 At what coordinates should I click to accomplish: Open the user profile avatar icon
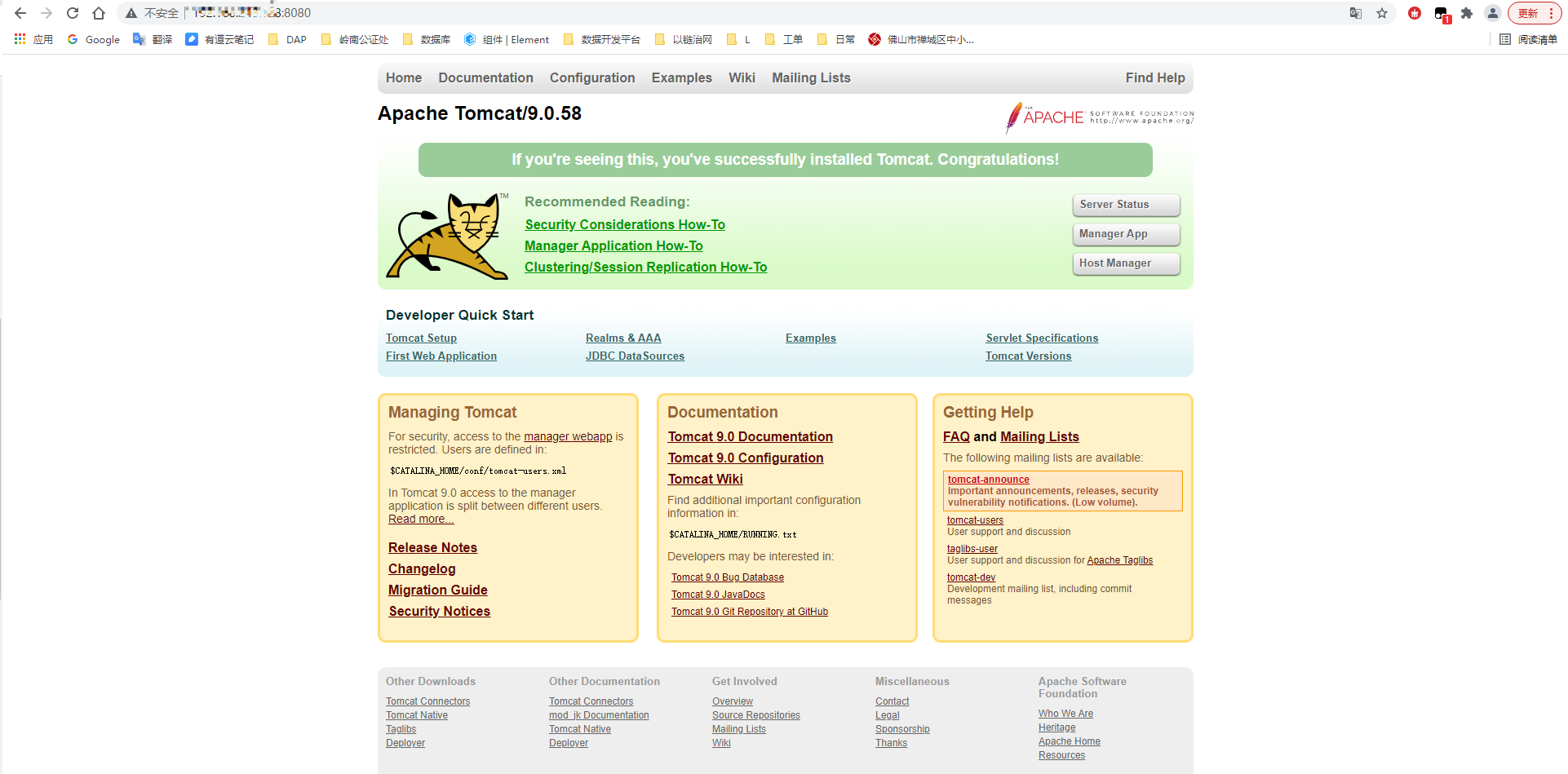[1493, 13]
